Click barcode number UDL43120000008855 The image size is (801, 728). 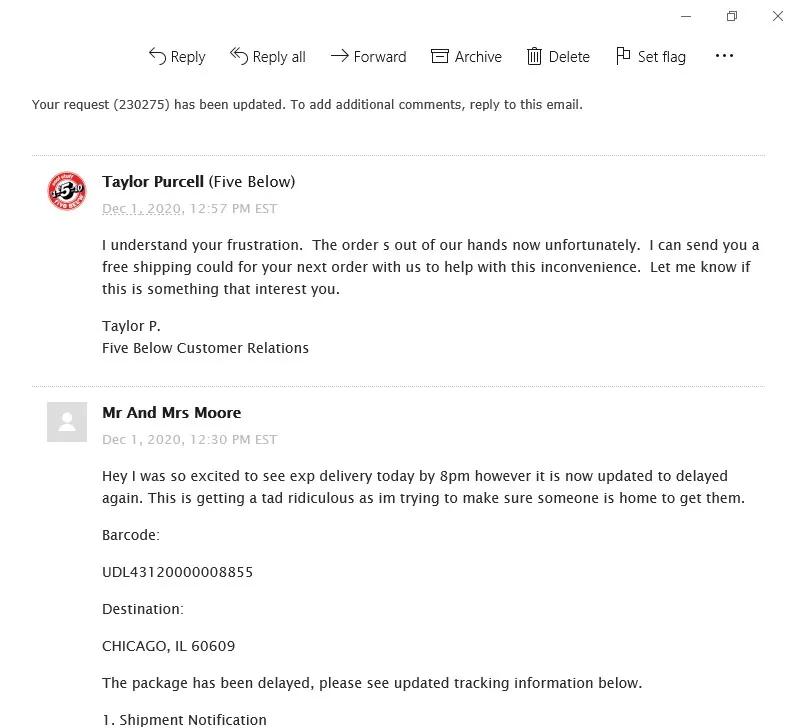pyautogui.click(x=177, y=573)
